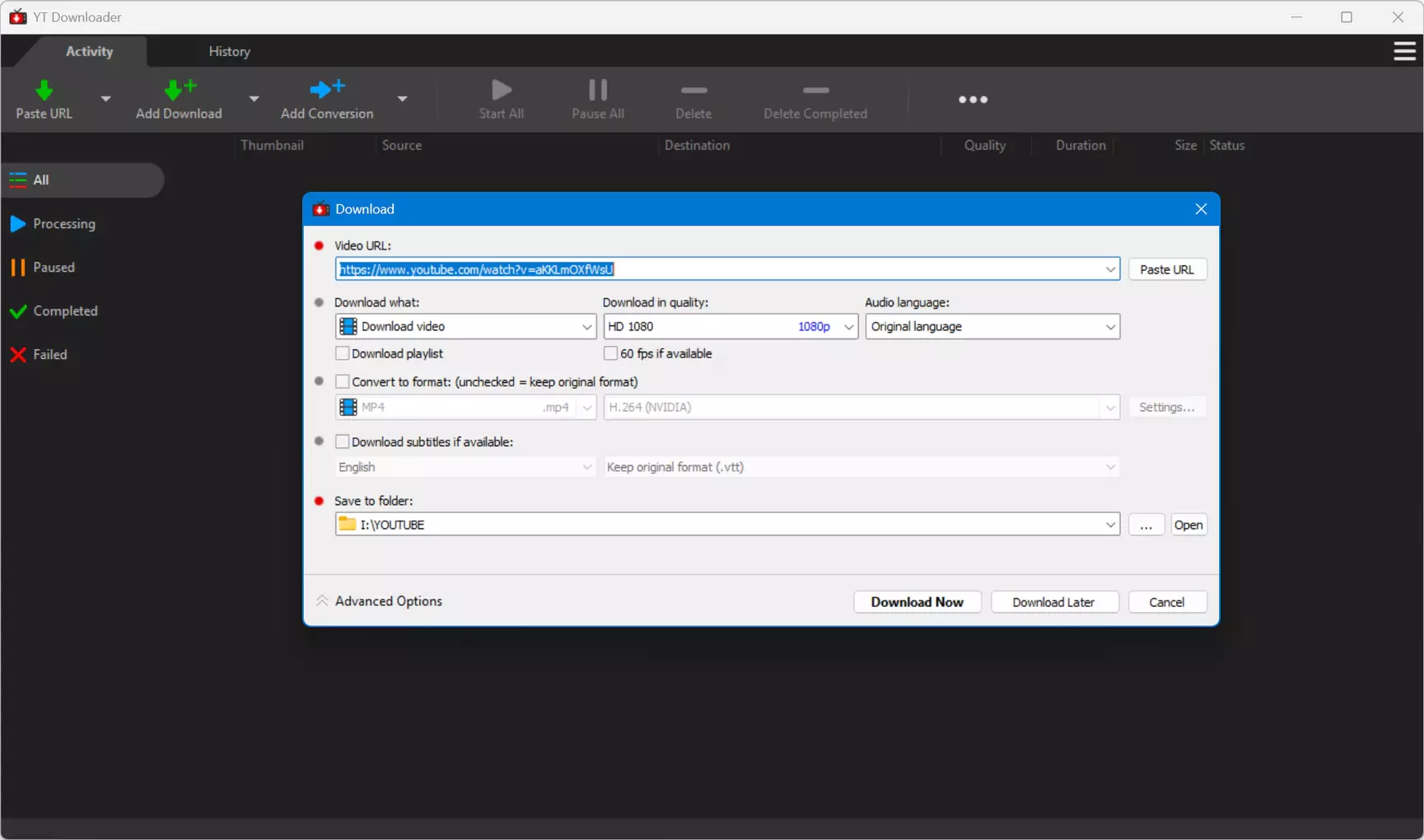
Task: Enable the Download playlist checkbox
Action: (x=342, y=353)
